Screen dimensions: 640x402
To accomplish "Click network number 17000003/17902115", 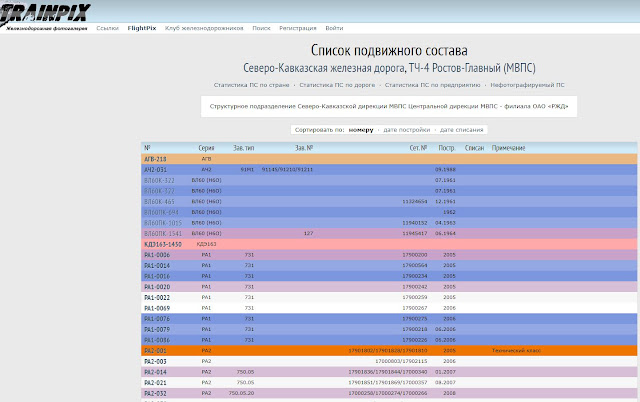I will [401, 361].
